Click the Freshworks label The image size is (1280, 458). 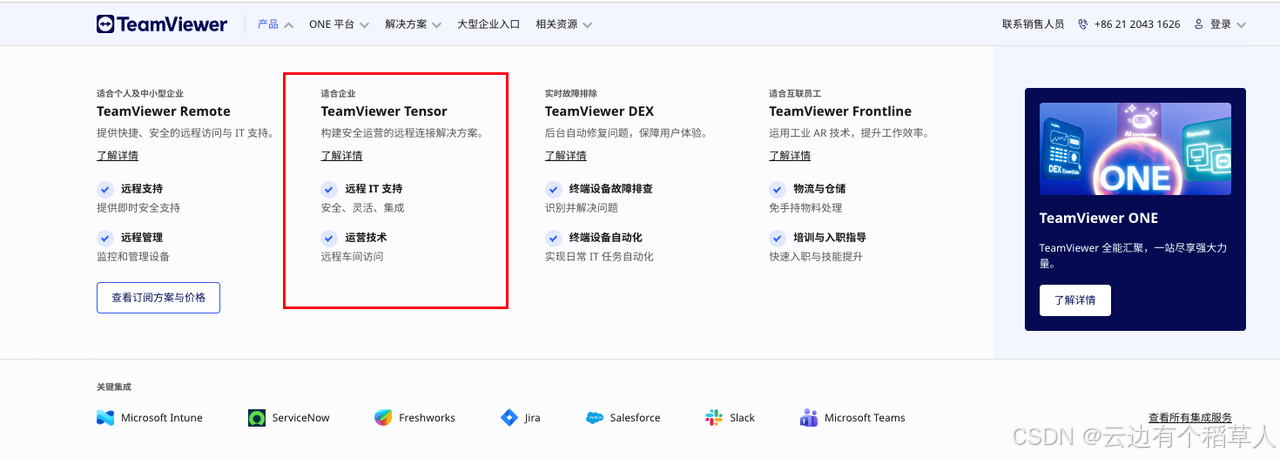(x=427, y=418)
